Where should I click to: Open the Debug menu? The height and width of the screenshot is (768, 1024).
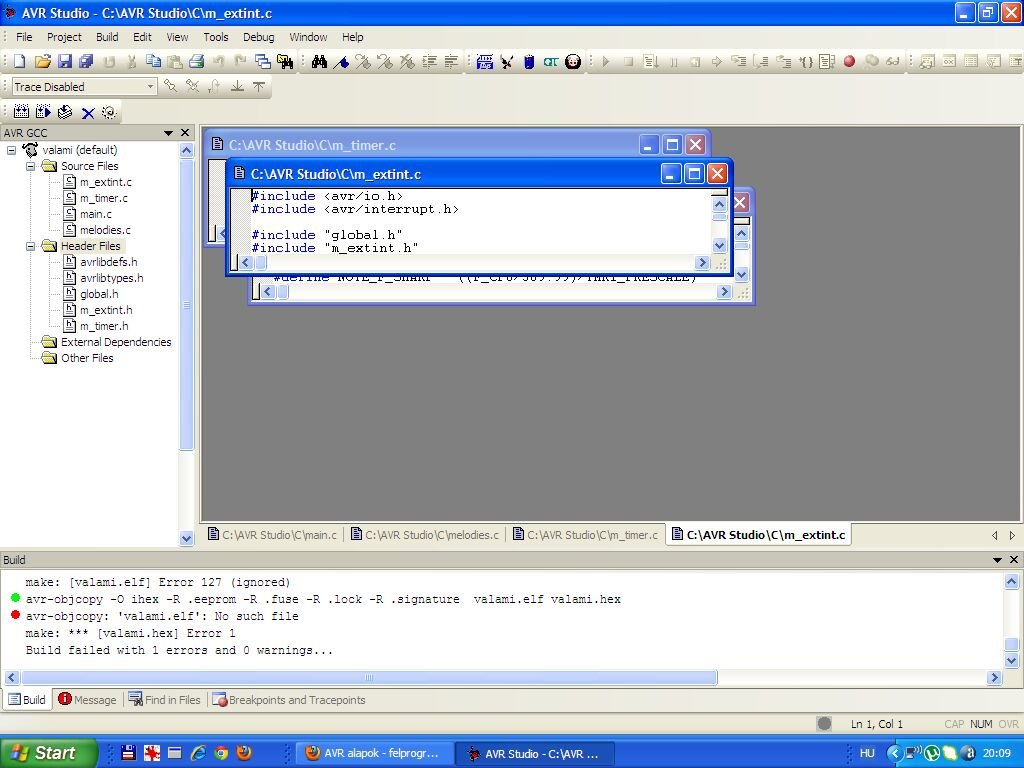pyautogui.click(x=259, y=37)
